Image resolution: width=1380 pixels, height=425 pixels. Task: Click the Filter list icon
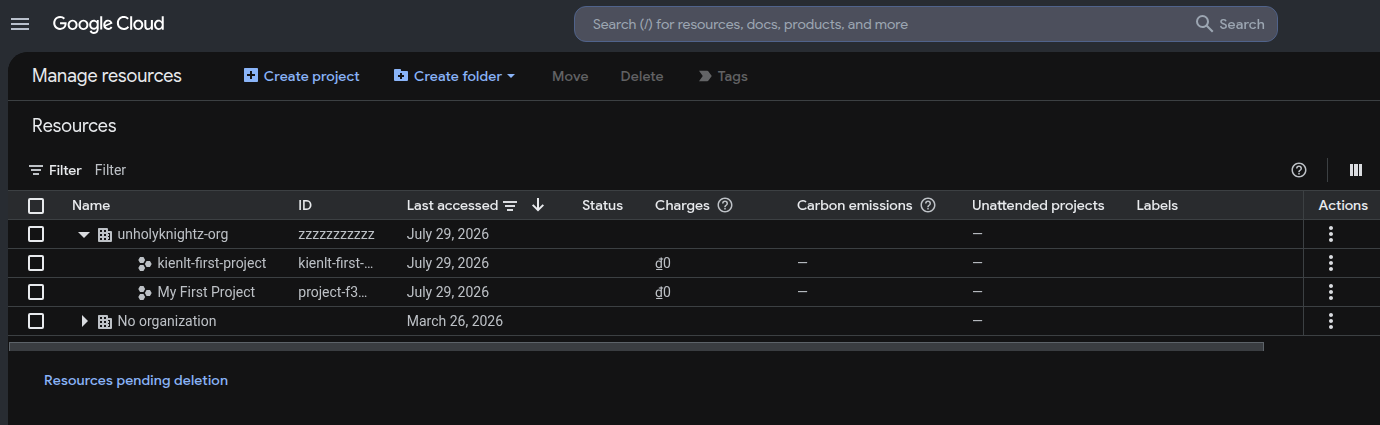(36, 170)
